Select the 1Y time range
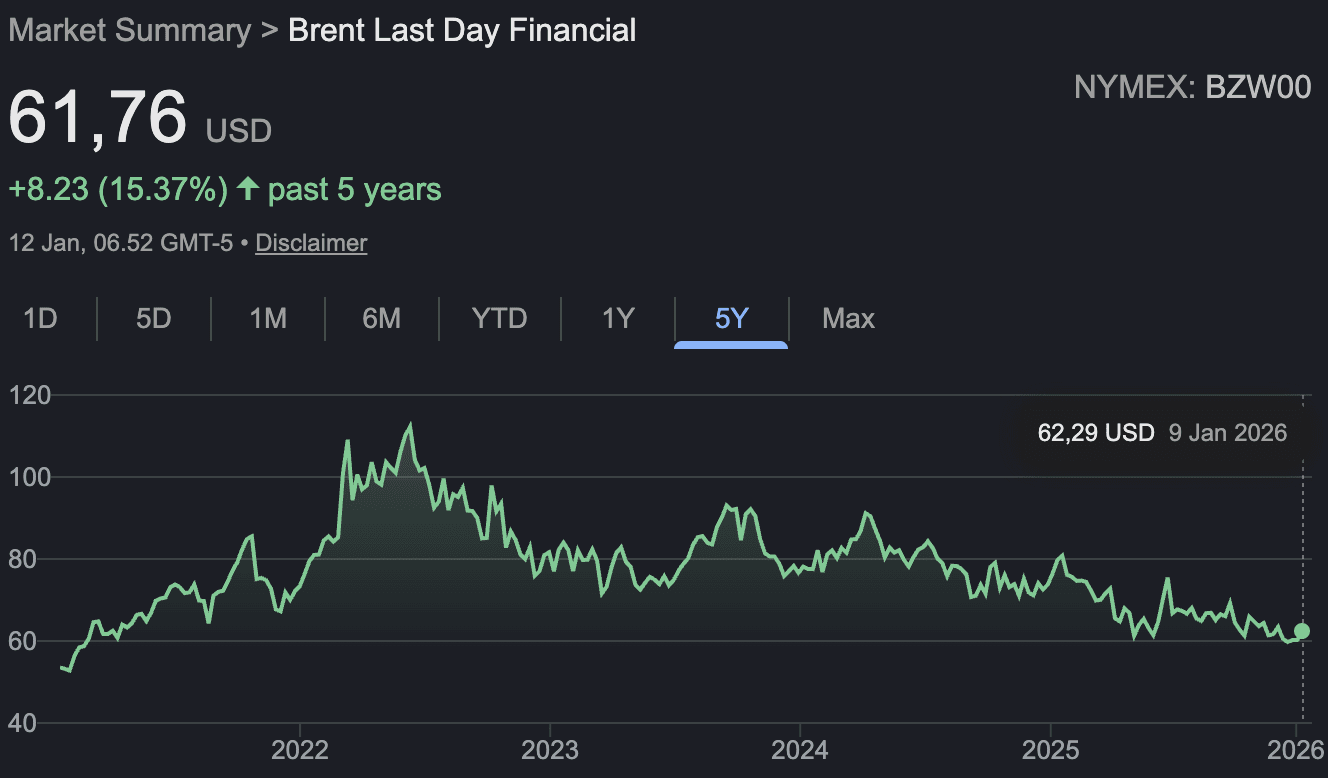This screenshot has width=1328, height=778. (x=617, y=318)
